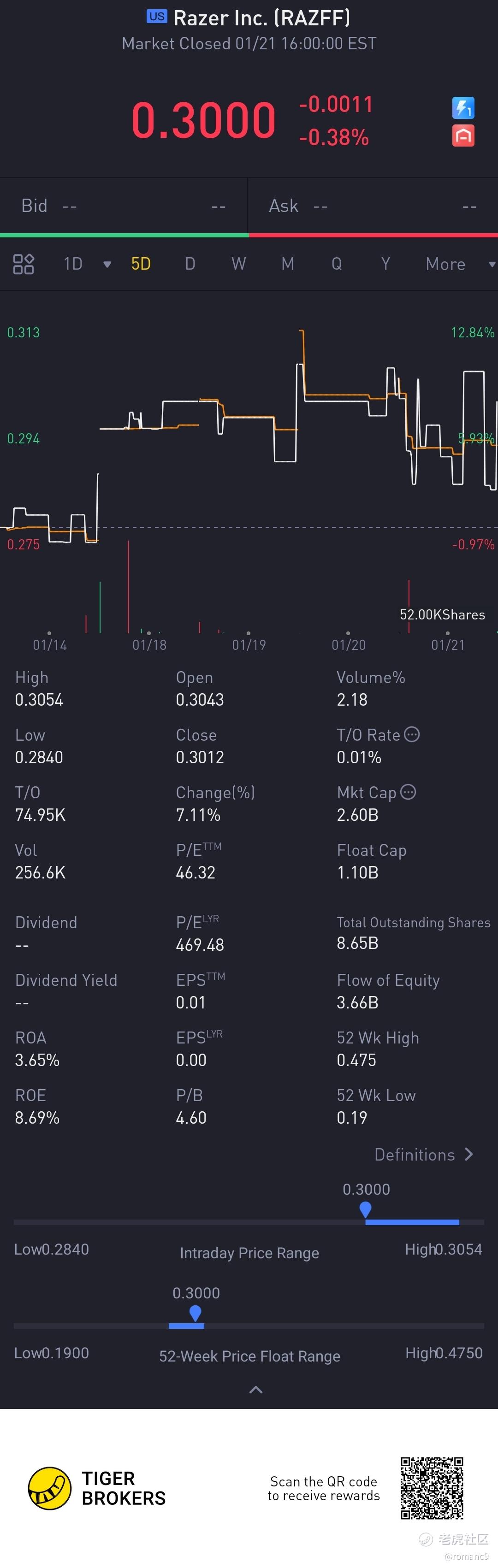
Task: Collapse the stock details panel with the up chevron
Action: (256, 1389)
